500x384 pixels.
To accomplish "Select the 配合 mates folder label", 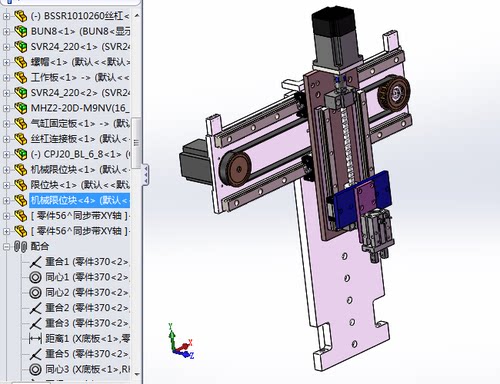I will pyautogui.click(x=40, y=247).
